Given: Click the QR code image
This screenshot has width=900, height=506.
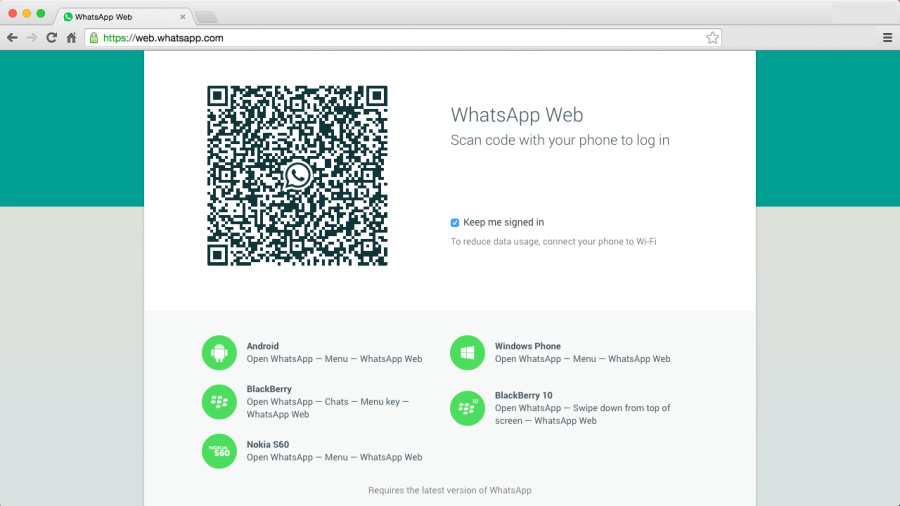Looking at the screenshot, I should (297, 176).
